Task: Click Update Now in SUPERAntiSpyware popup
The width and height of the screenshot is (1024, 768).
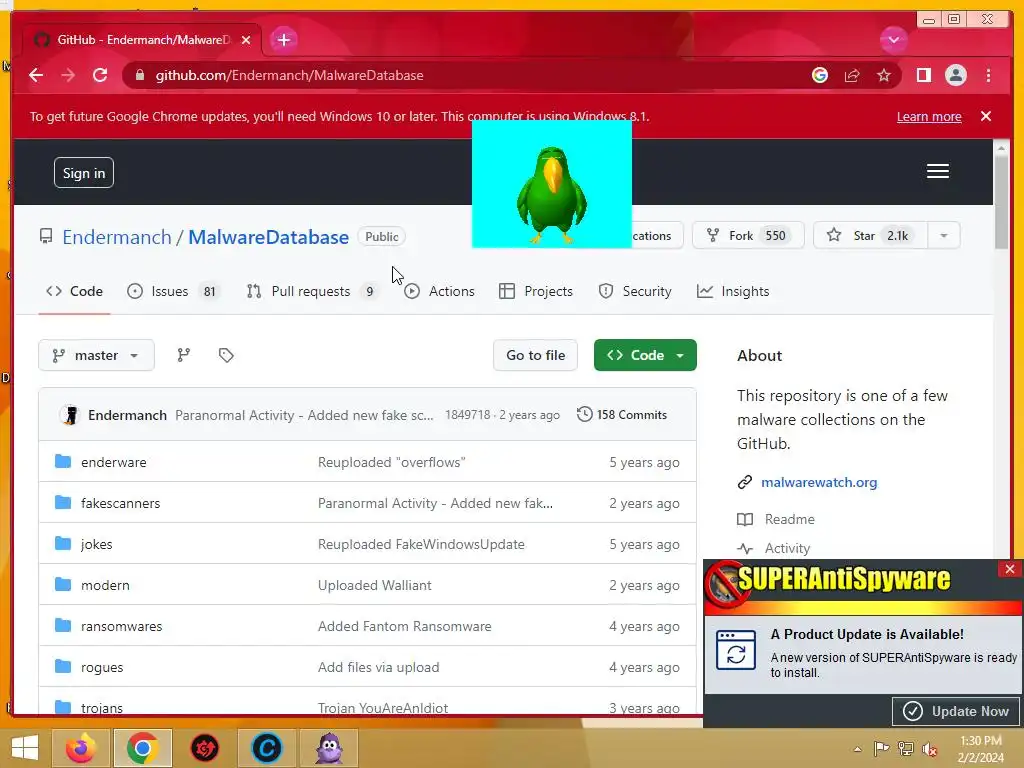Action: (957, 711)
